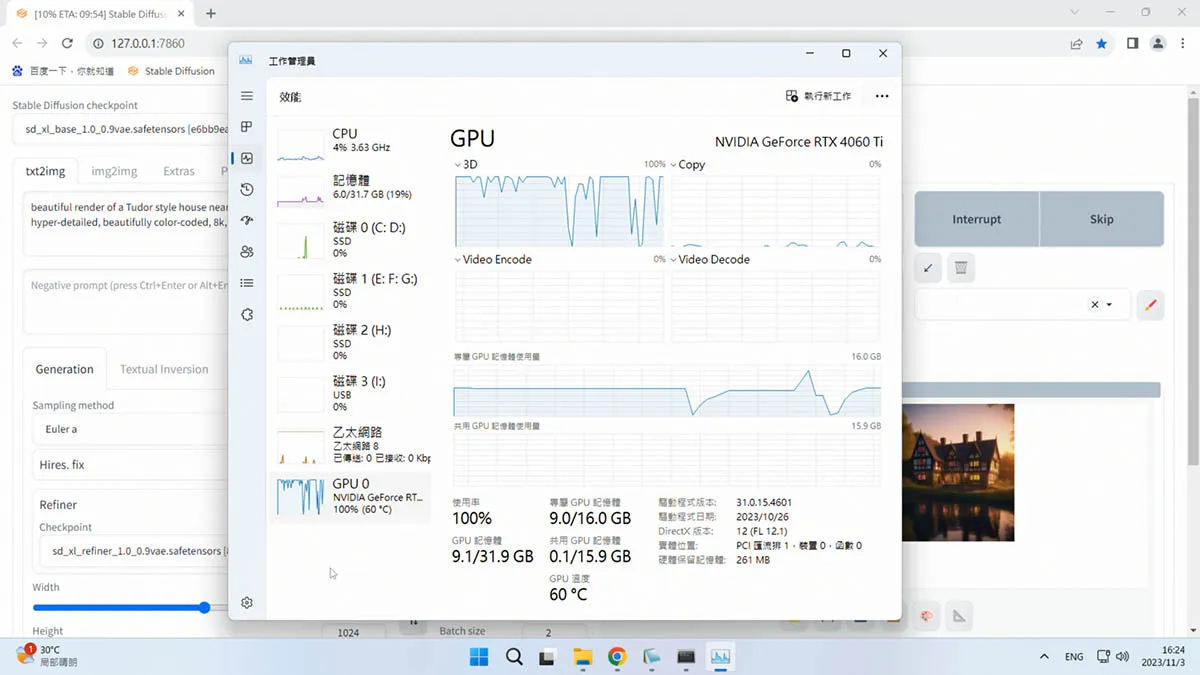
Task: Select GPU 0 in the performance list
Action: point(351,497)
